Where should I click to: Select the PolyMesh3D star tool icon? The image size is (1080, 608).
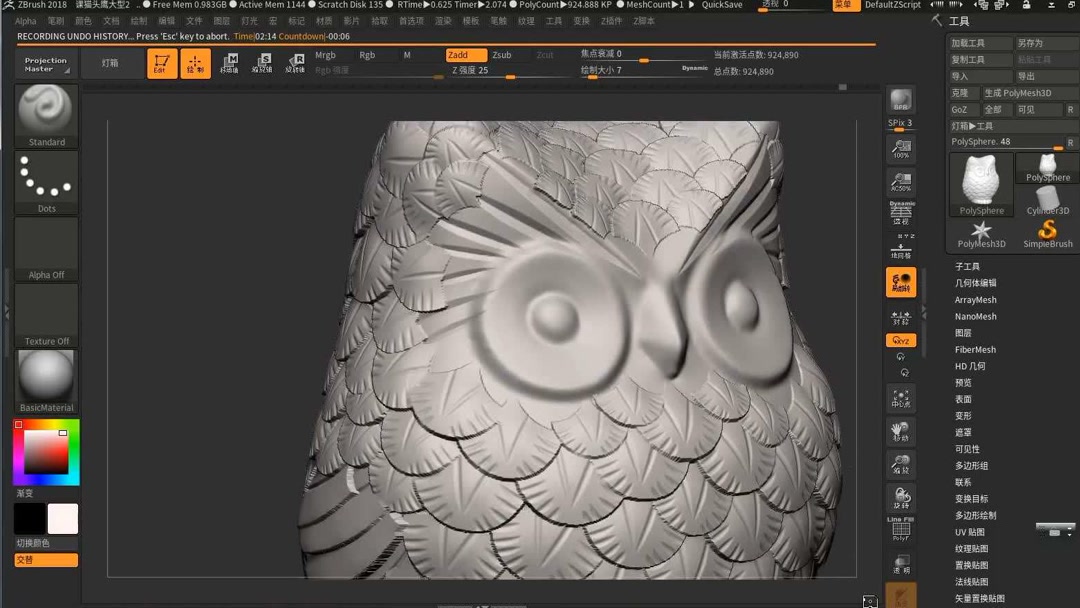981,228
